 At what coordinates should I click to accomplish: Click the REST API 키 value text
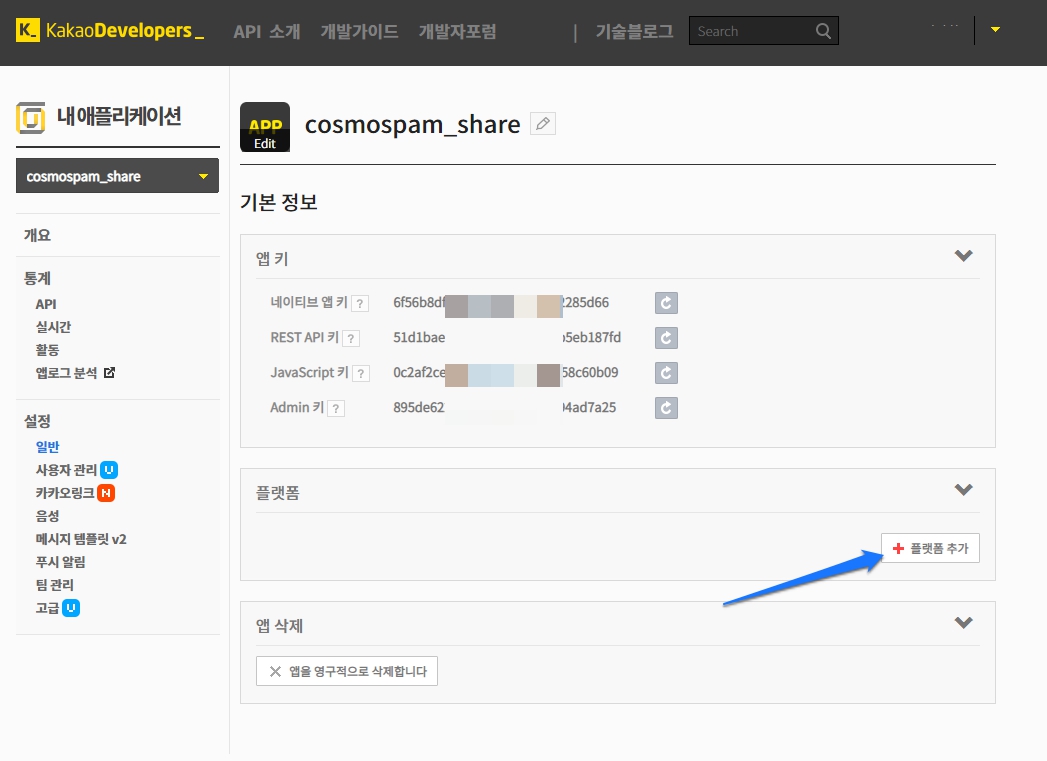tap(507, 337)
